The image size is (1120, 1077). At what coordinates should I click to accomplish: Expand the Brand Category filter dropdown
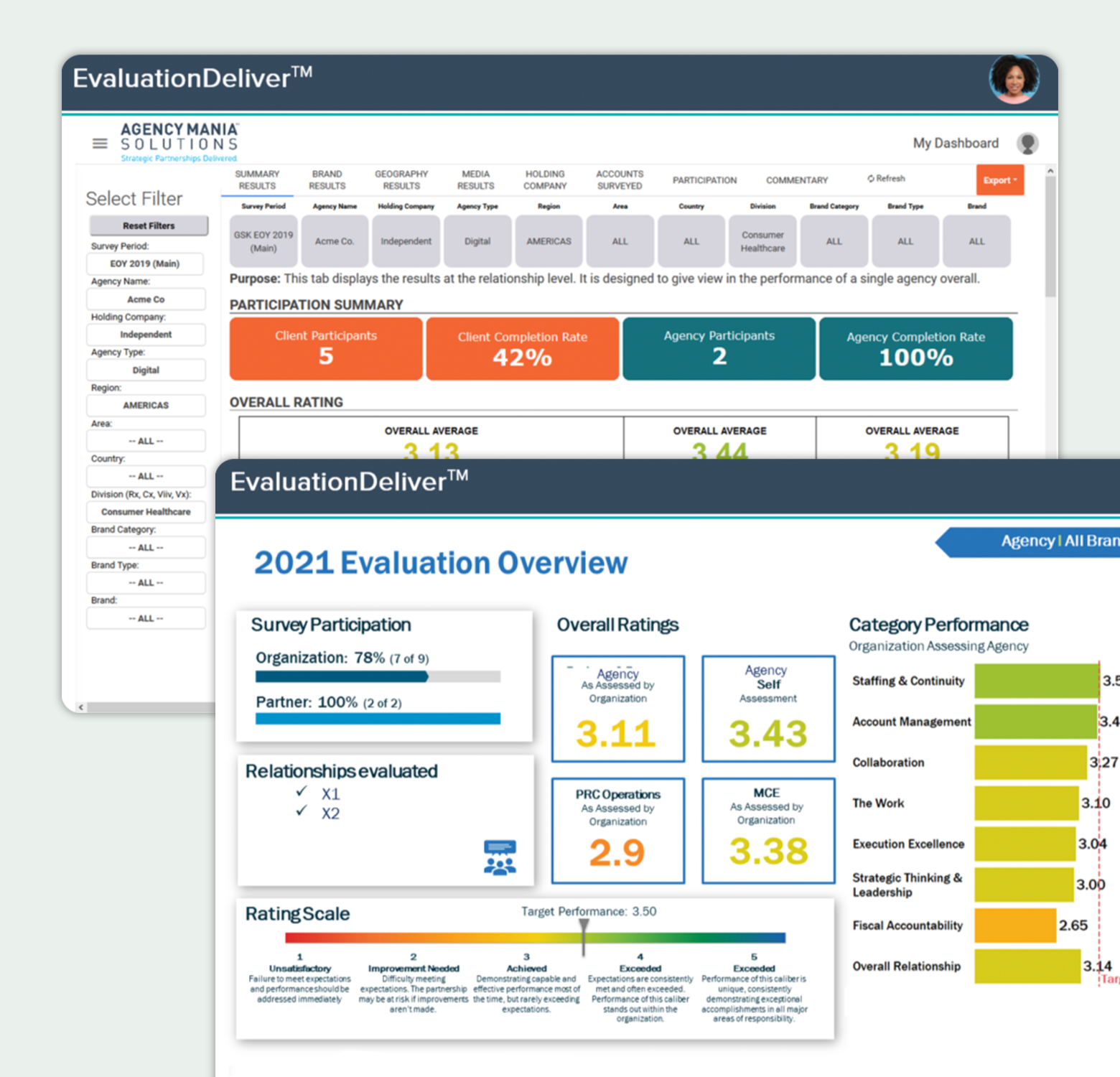click(x=146, y=547)
